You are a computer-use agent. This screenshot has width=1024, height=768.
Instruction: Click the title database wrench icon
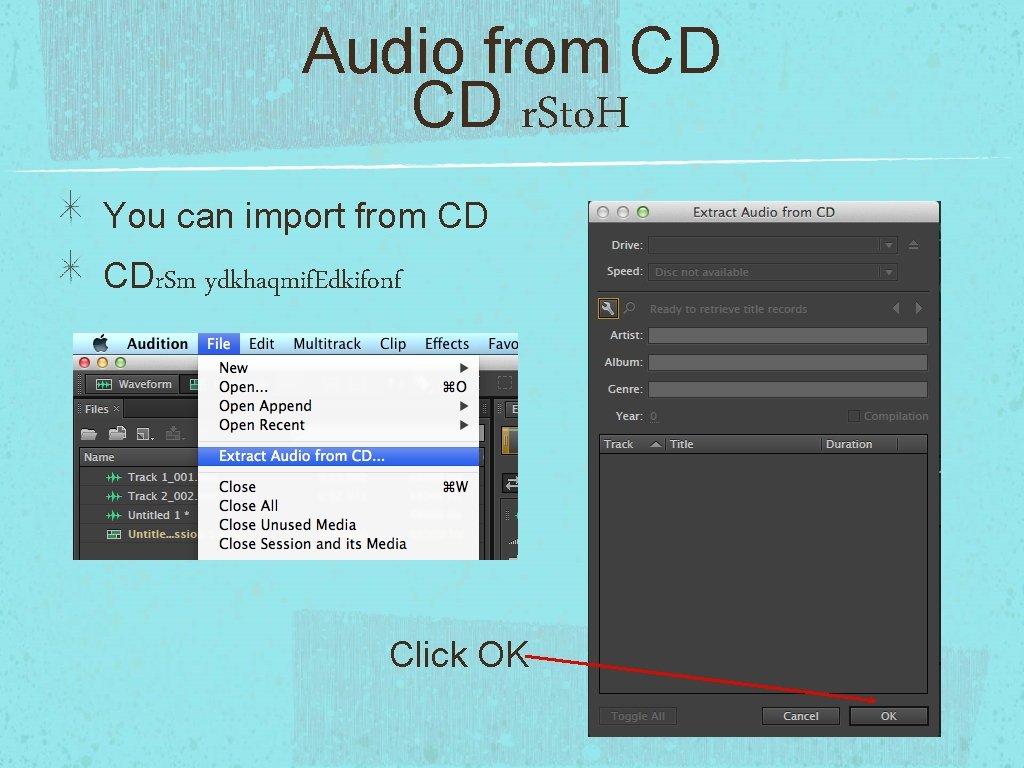click(x=608, y=308)
